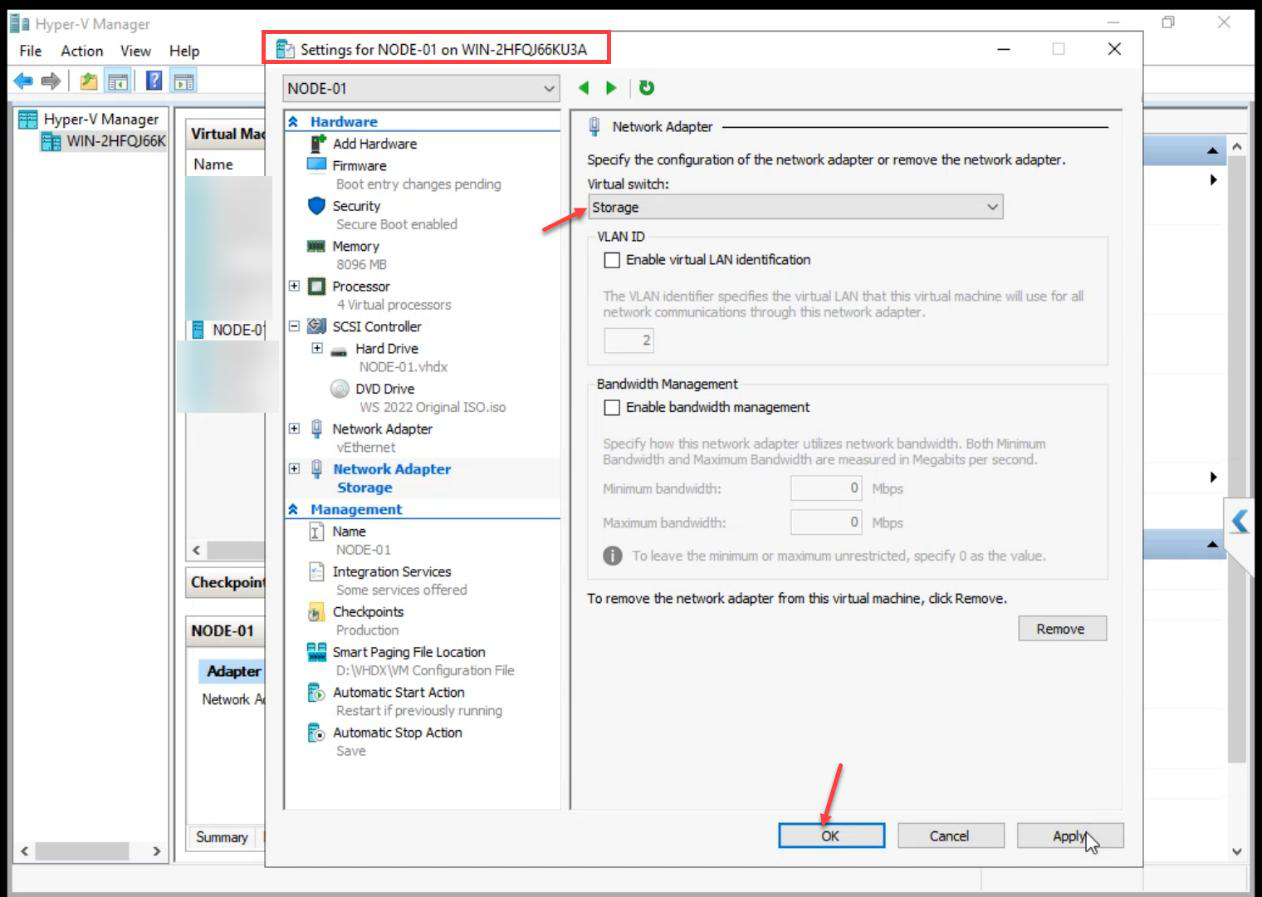Click the Remove network adapter button

tap(1061, 629)
